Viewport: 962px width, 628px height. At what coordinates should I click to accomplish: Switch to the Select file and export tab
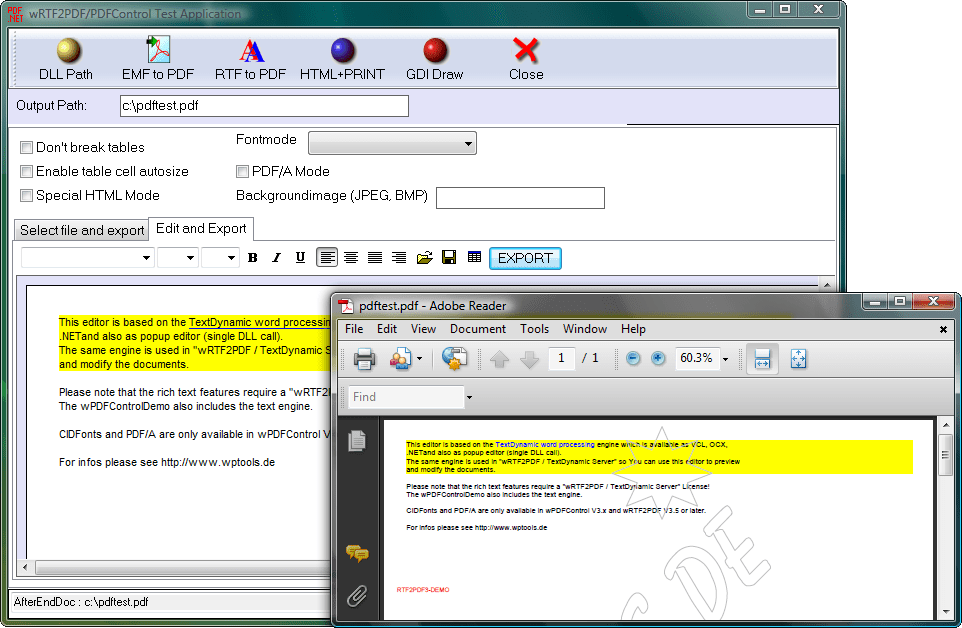(x=82, y=230)
